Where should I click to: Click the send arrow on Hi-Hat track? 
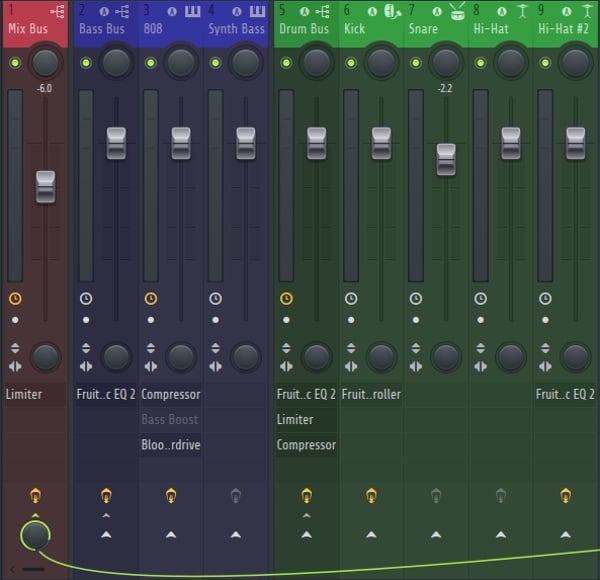[x=501, y=534]
